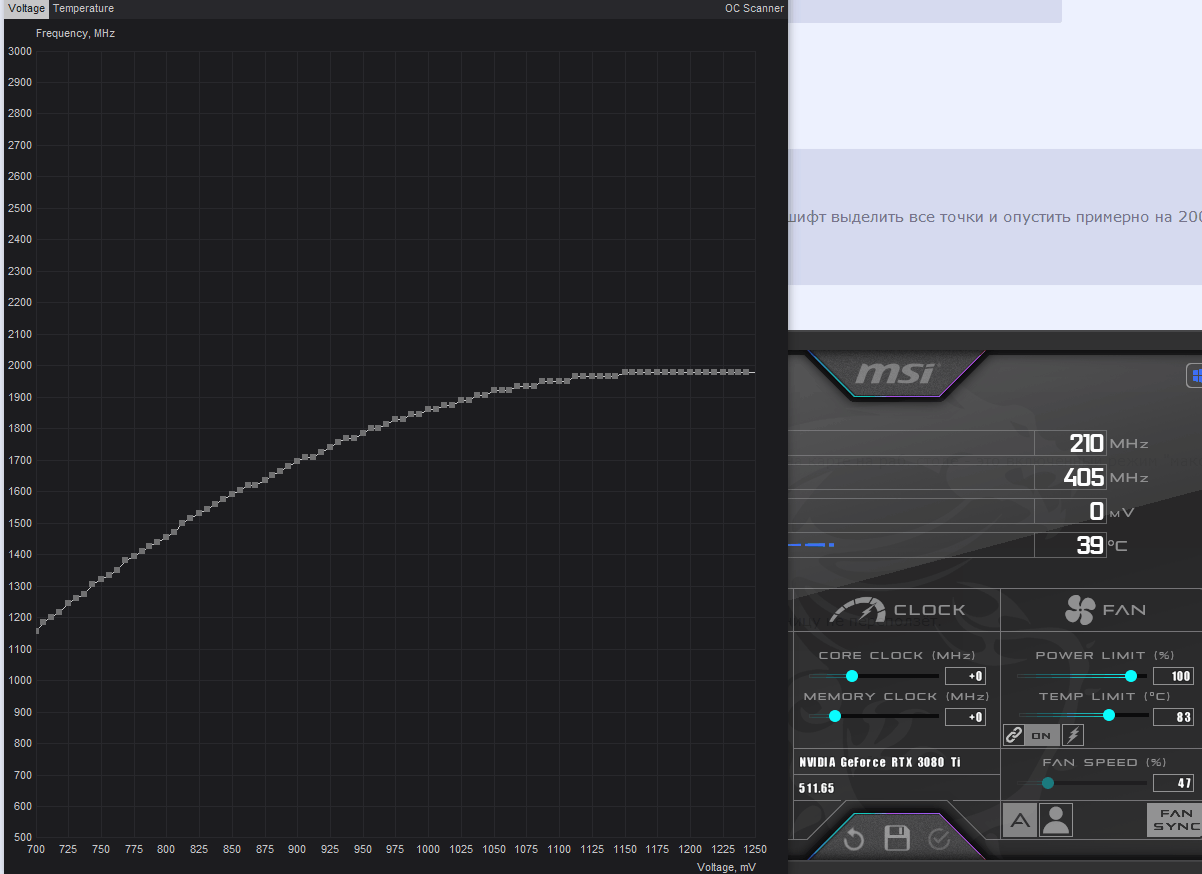Toggle automatic fan mode A button
1202x874 pixels.
point(1019,821)
